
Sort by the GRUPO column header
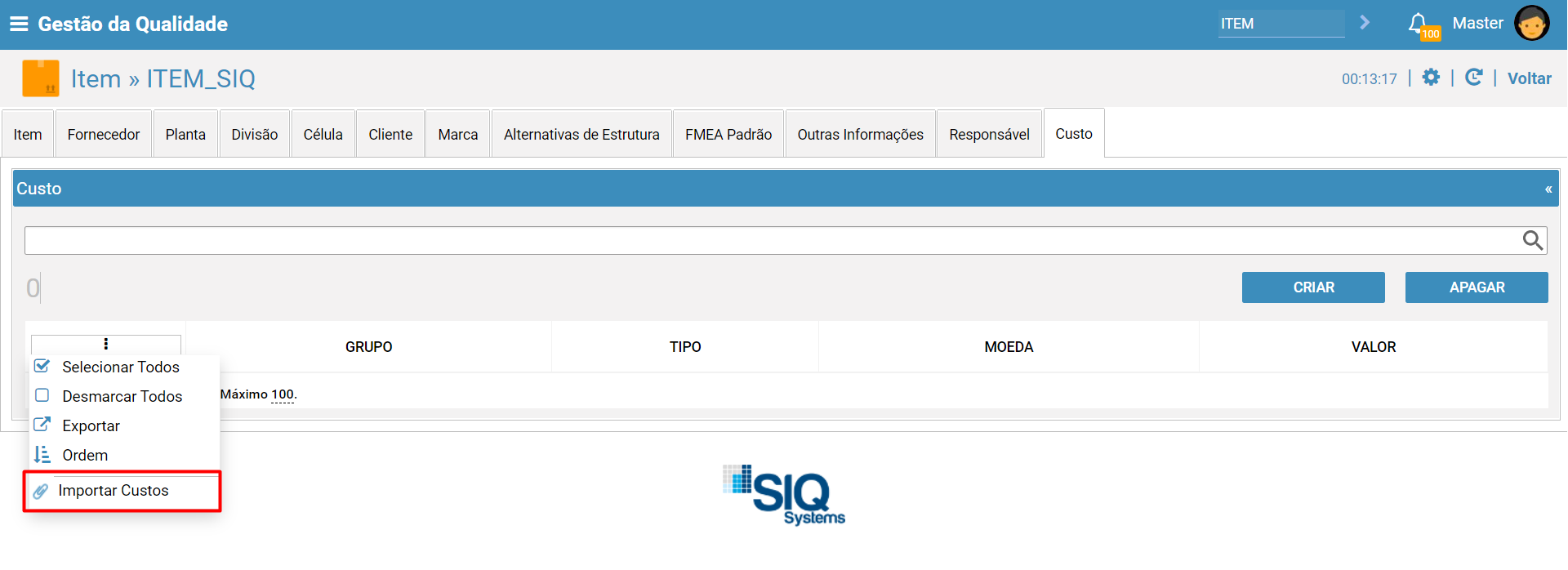(x=369, y=347)
